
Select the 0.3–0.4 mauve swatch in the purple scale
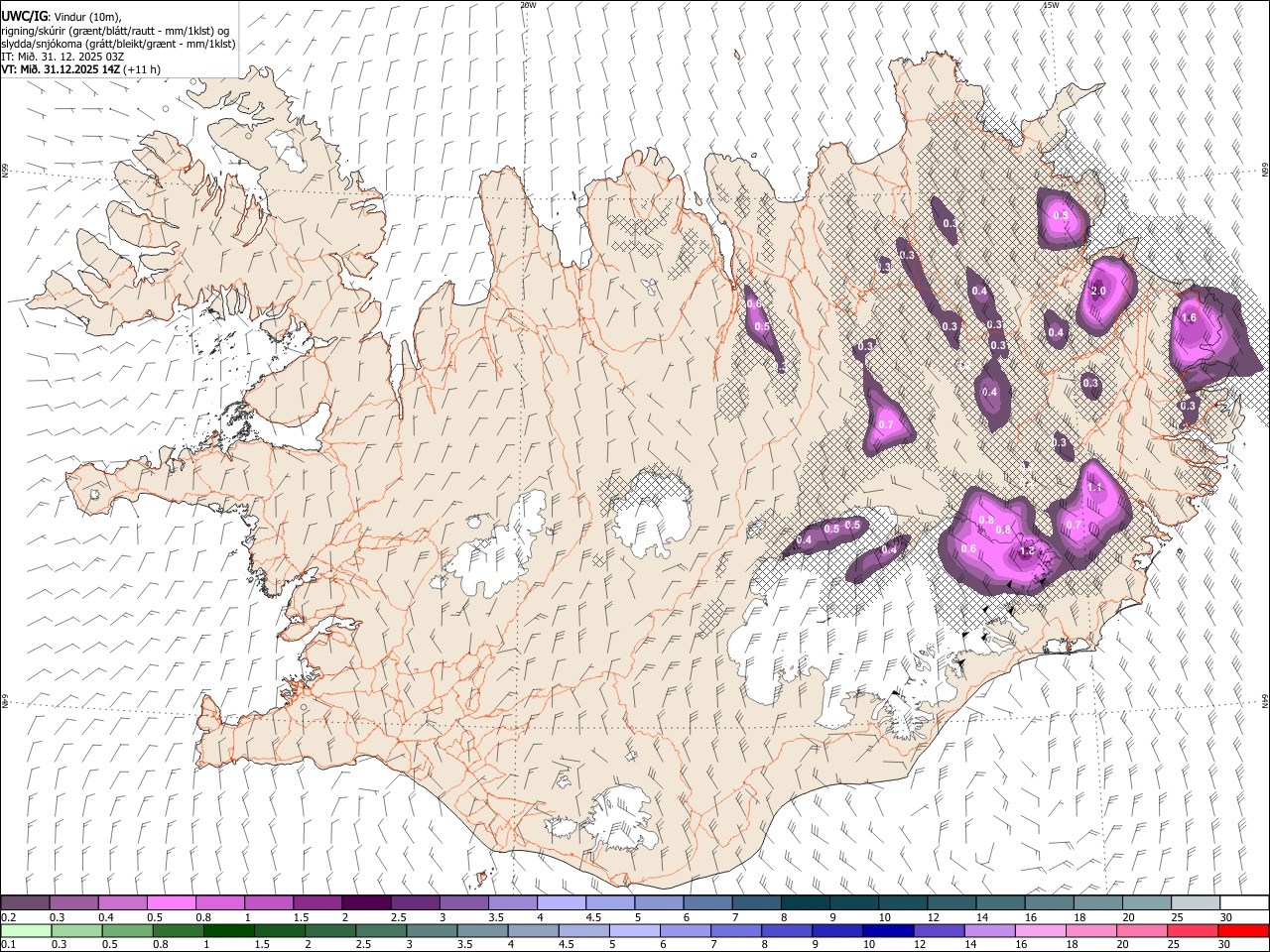tap(73, 903)
